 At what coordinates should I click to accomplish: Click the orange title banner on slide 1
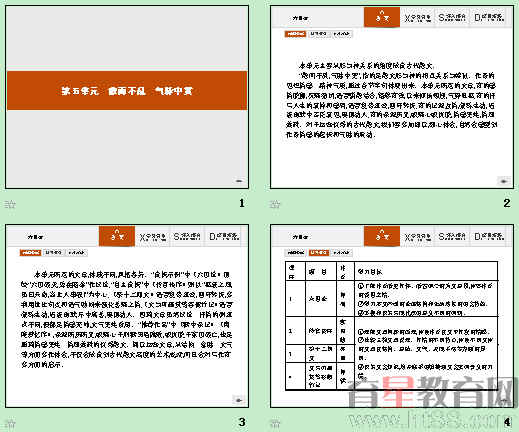tap(127, 90)
